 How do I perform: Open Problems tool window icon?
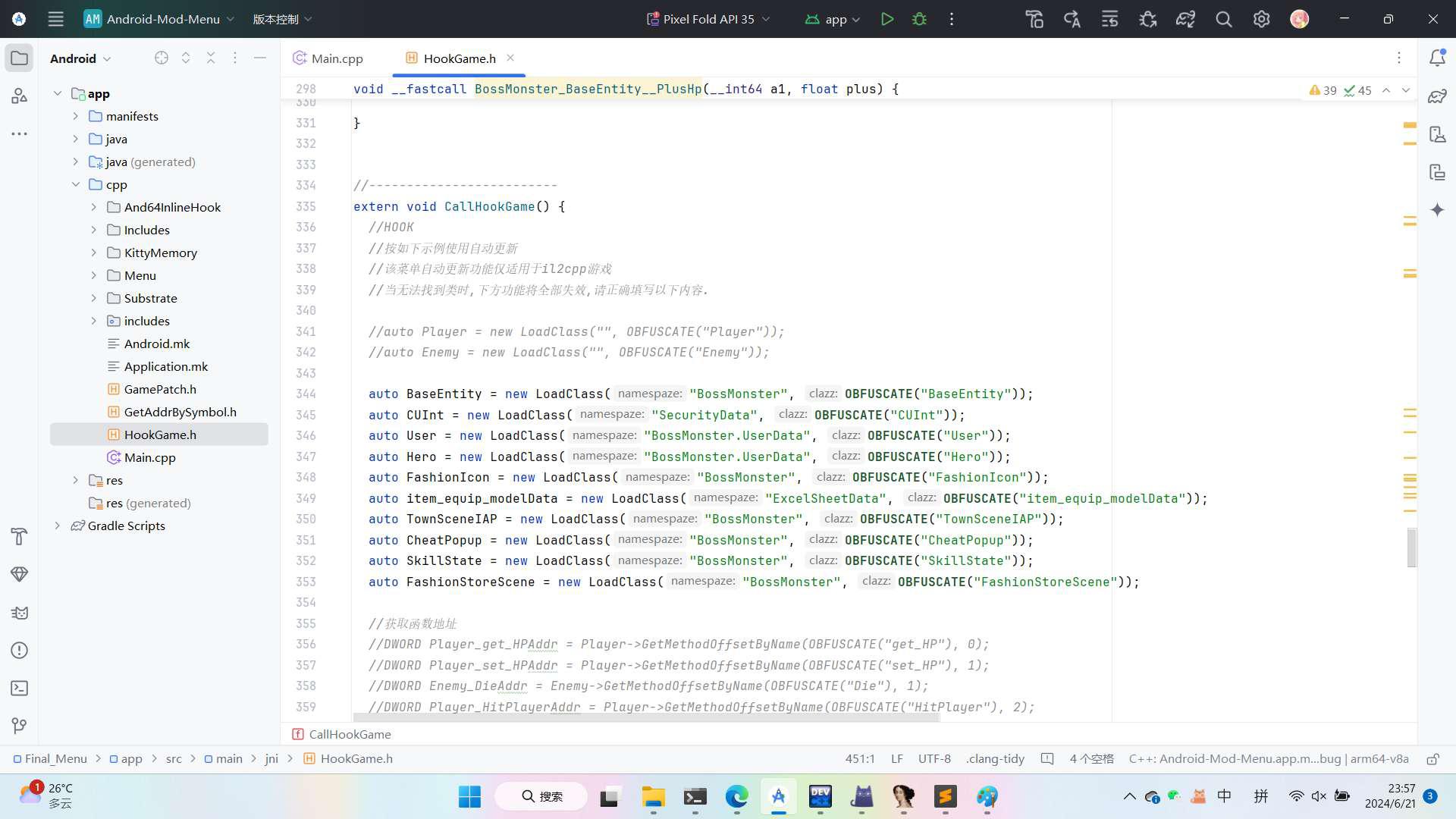(x=20, y=651)
